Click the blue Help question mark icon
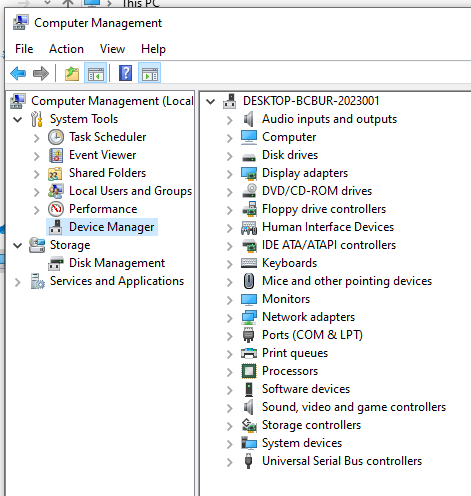 coord(125,73)
